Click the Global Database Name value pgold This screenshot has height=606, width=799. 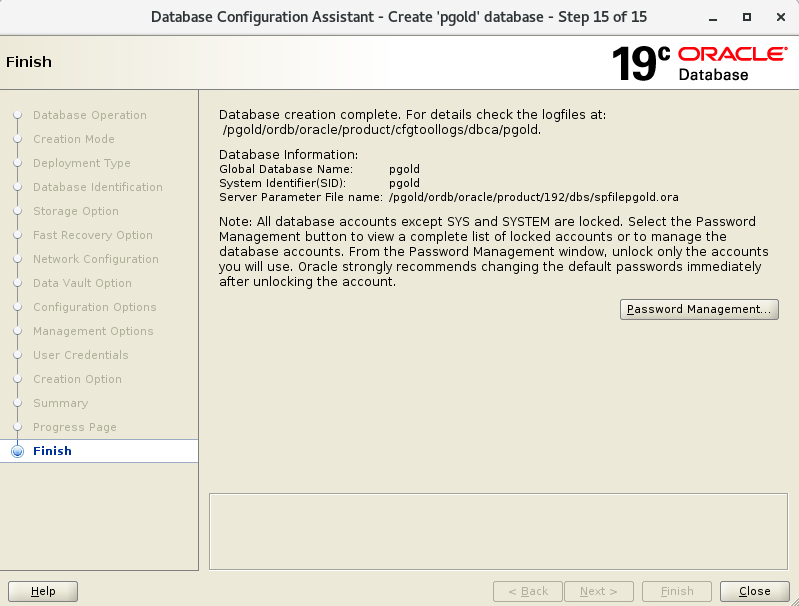click(x=404, y=169)
